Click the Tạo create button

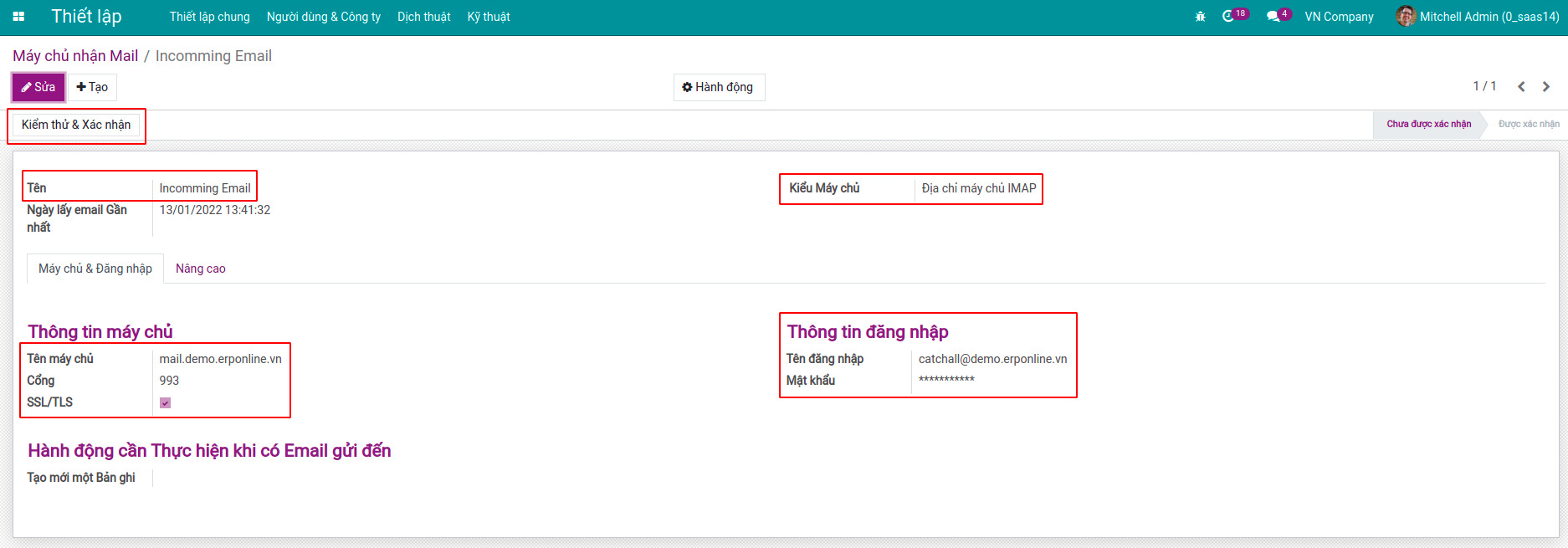click(x=92, y=87)
